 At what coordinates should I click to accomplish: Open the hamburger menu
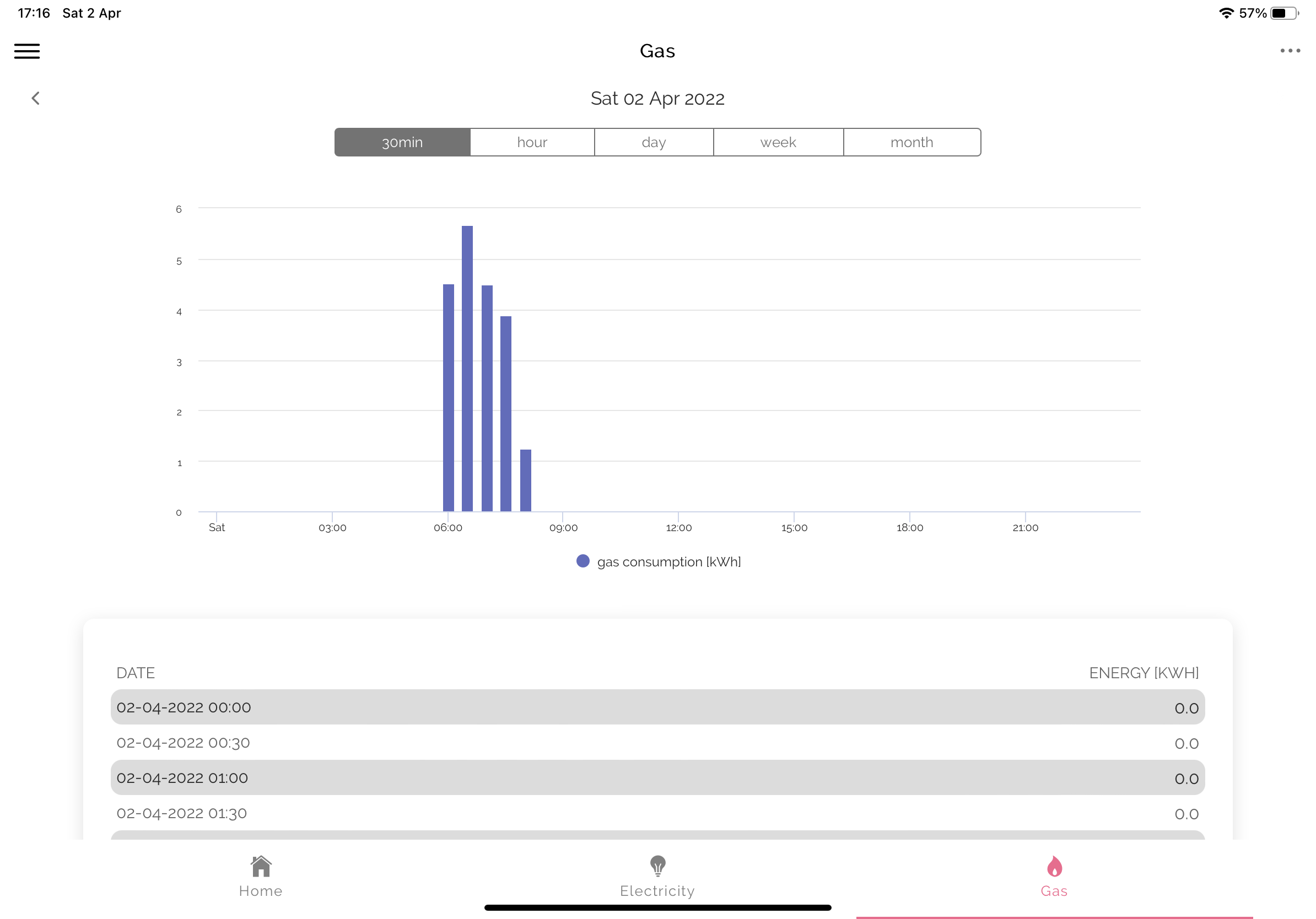[27, 51]
